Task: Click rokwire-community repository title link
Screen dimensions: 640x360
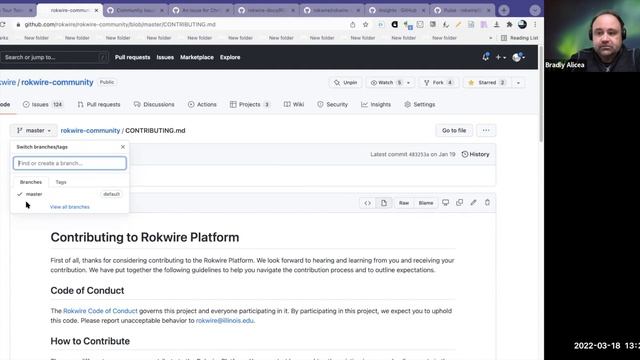Action: pos(57,82)
